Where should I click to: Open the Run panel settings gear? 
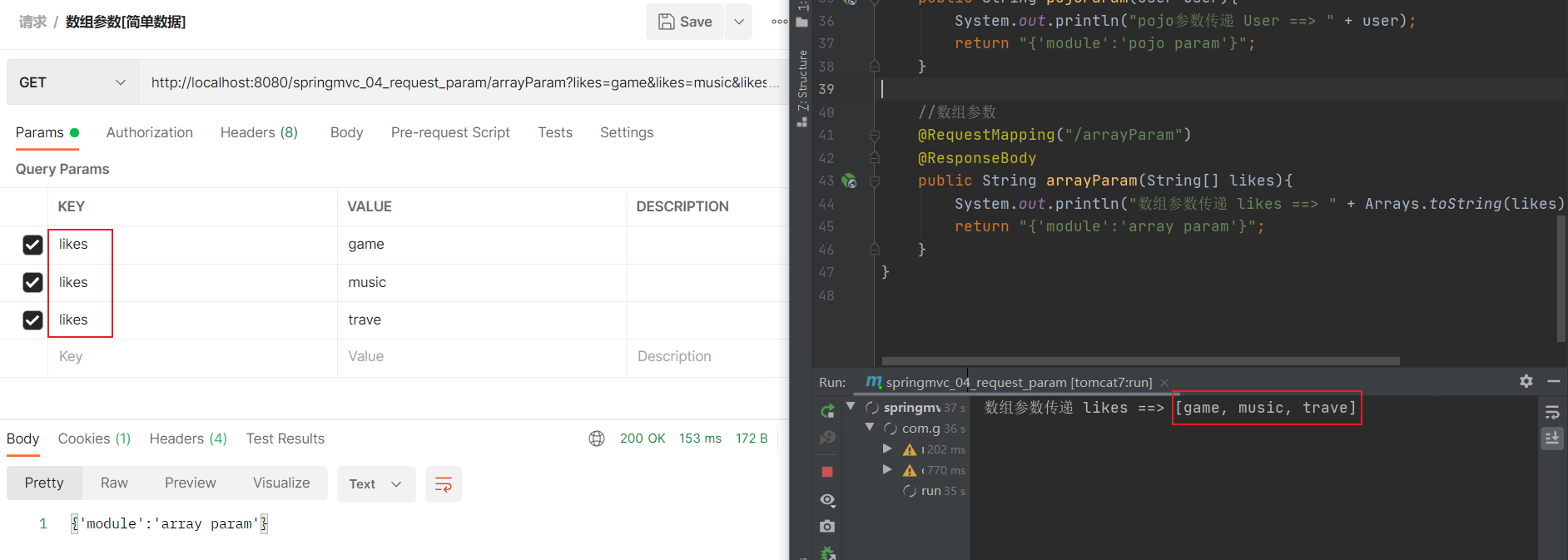[x=1526, y=381]
